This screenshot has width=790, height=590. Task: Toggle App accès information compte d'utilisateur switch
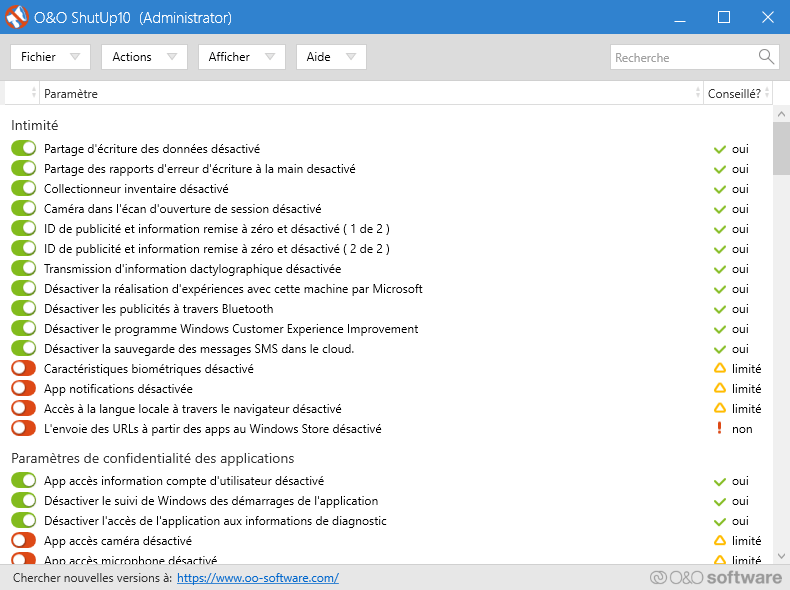[x=24, y=480]
